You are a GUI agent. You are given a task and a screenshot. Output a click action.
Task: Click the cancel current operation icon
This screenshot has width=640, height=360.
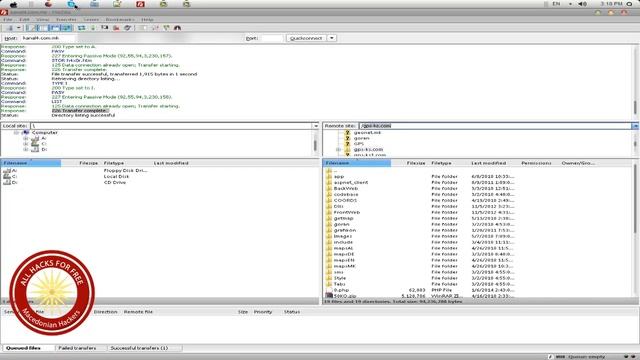click(x=104, y=28)
